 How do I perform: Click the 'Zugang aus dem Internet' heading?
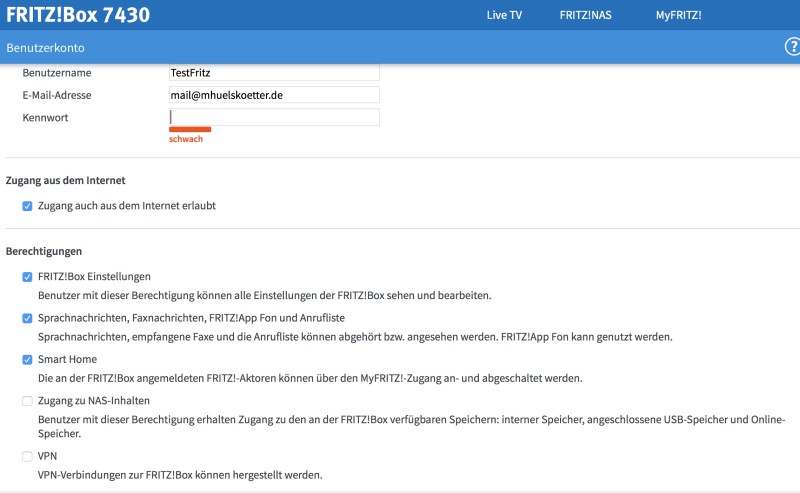(65, 180)
